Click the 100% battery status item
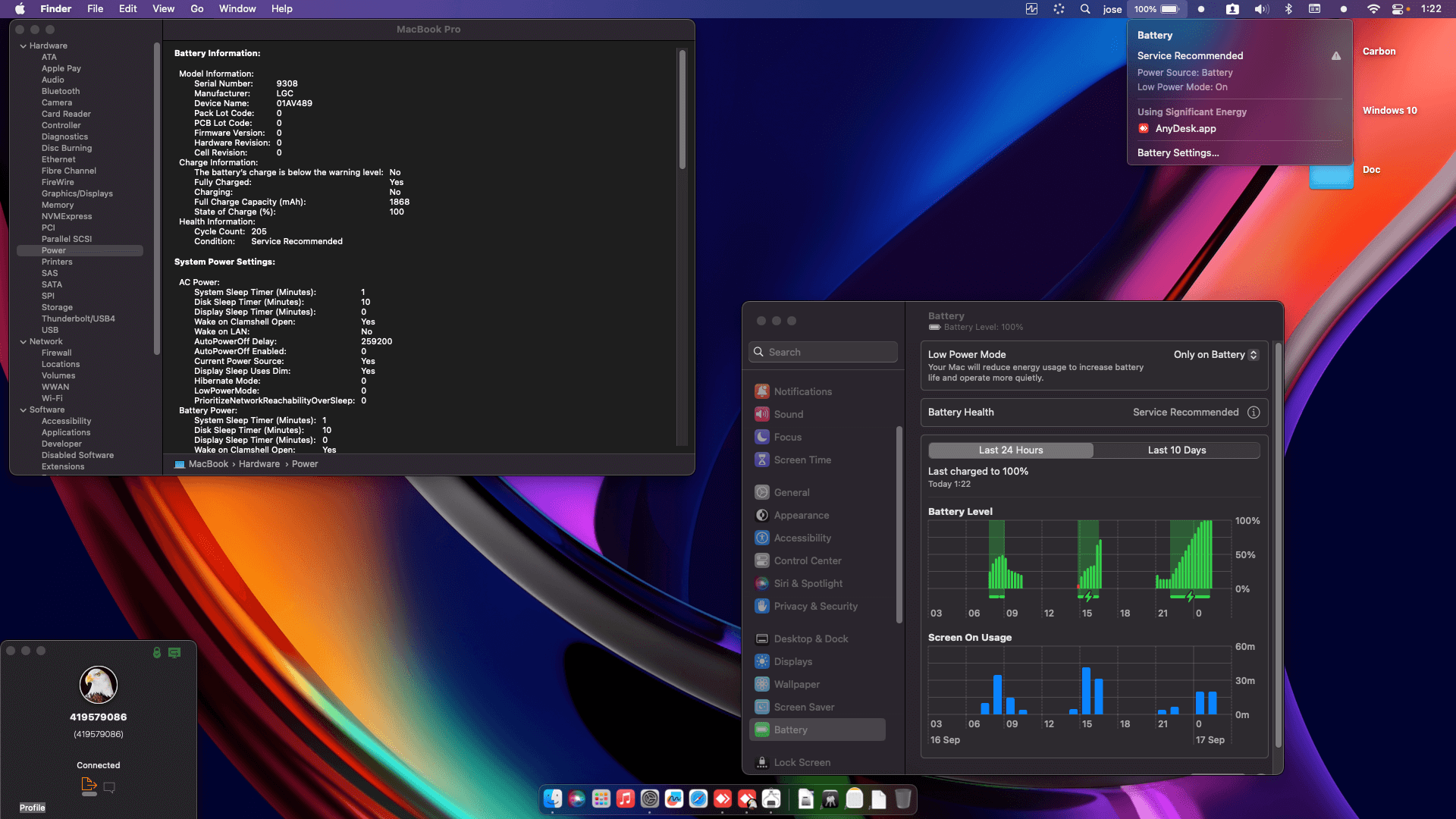This screenshot has height=819, width=1456. click(x=1156, y=9)
